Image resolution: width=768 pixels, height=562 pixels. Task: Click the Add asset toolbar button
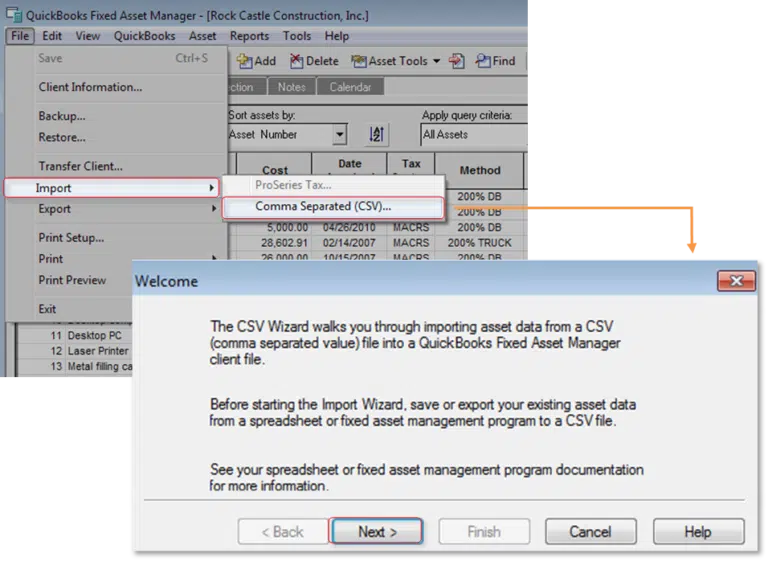point(256,61)
